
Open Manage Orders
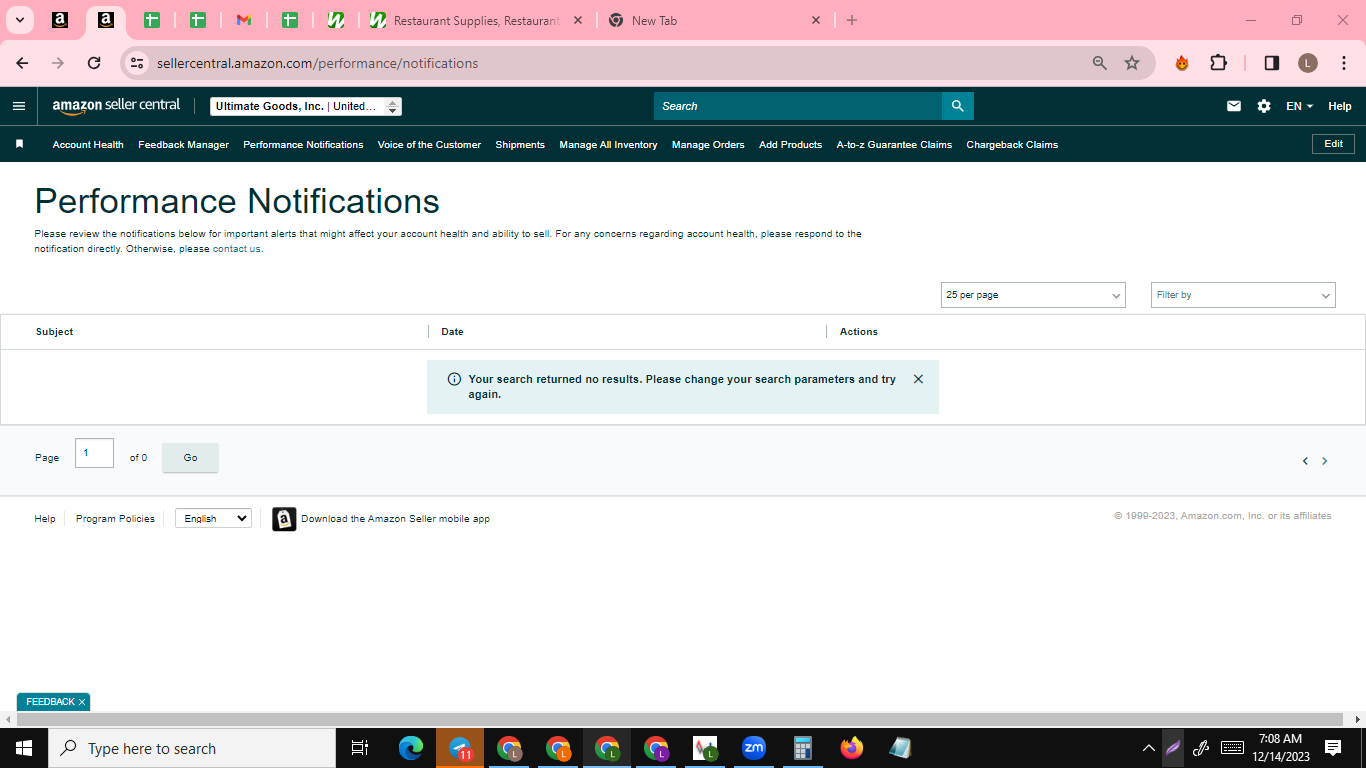(708, 144)
